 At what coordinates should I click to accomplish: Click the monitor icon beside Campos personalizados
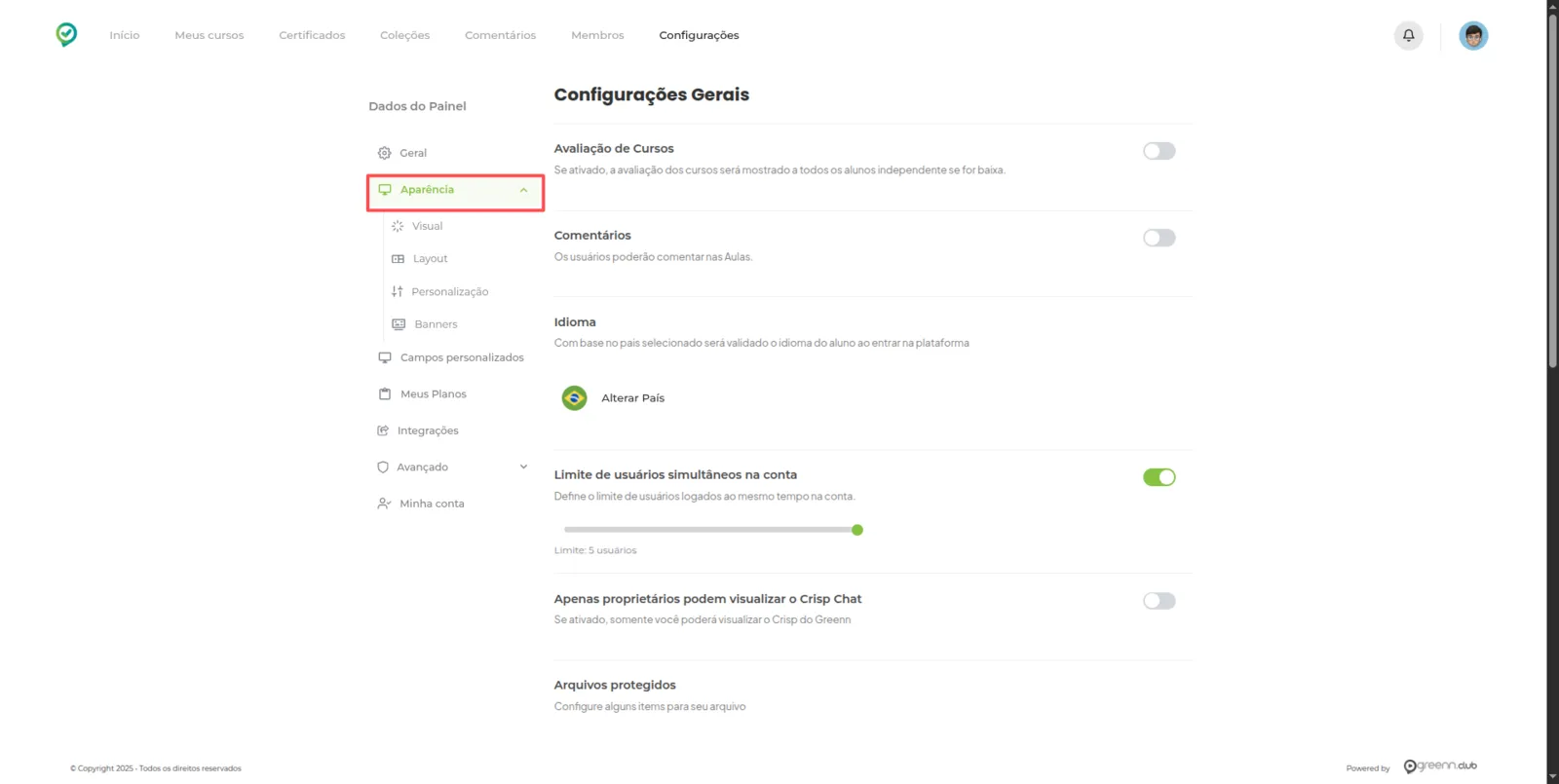tap(385, 357)
